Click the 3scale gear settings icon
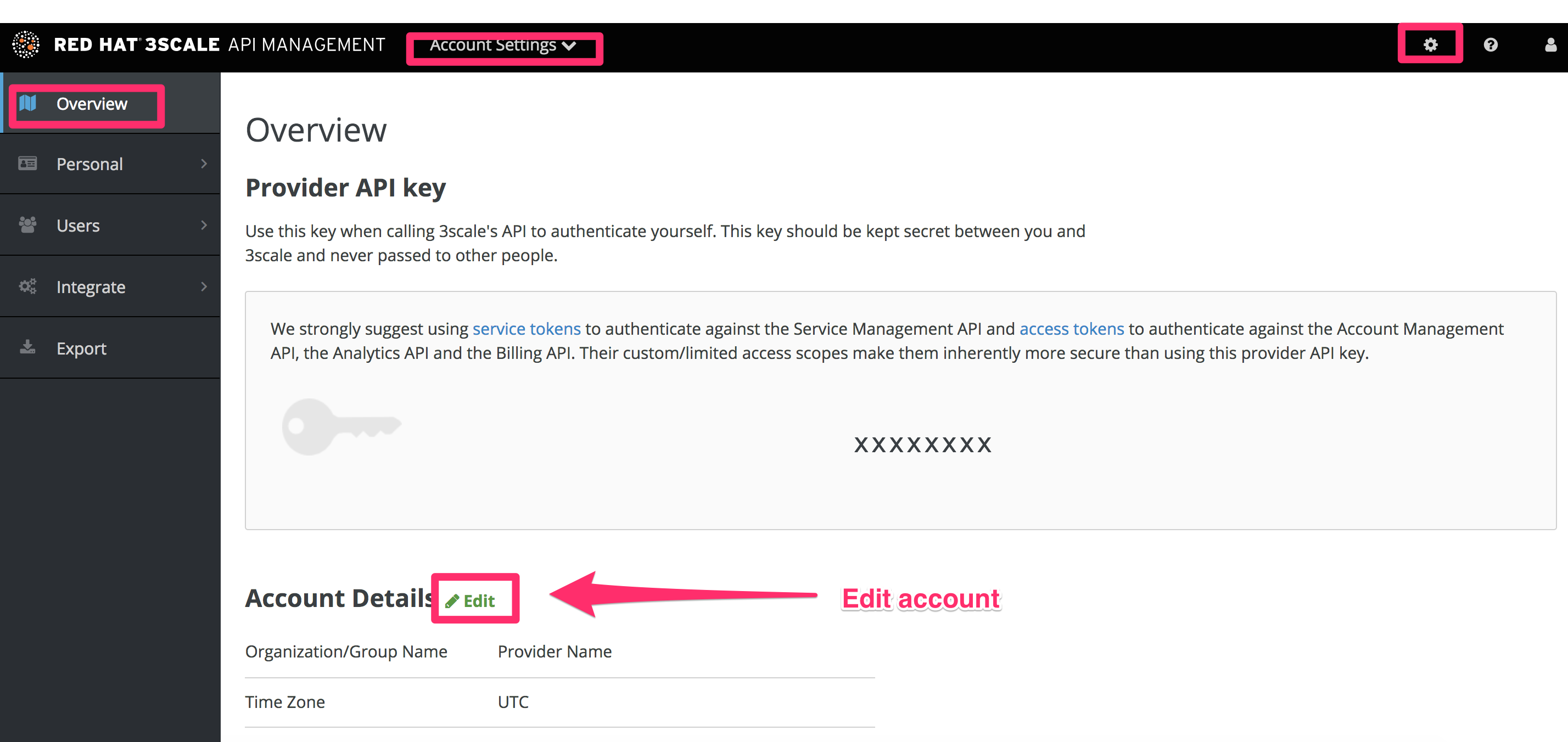Viewport: 1568px width, 742px height. point(1431,44)
